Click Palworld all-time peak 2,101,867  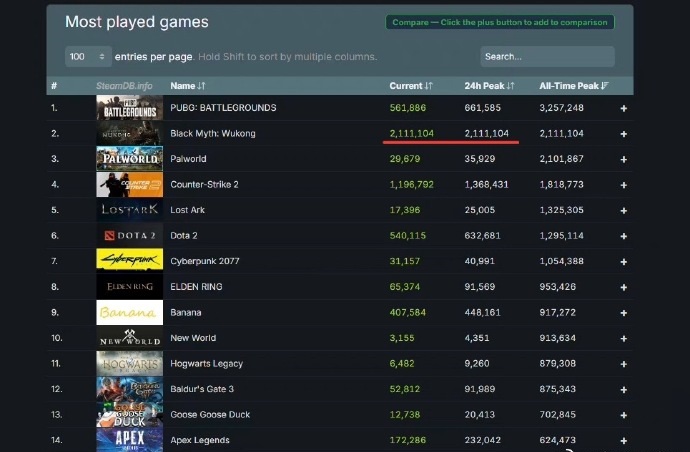562,159
